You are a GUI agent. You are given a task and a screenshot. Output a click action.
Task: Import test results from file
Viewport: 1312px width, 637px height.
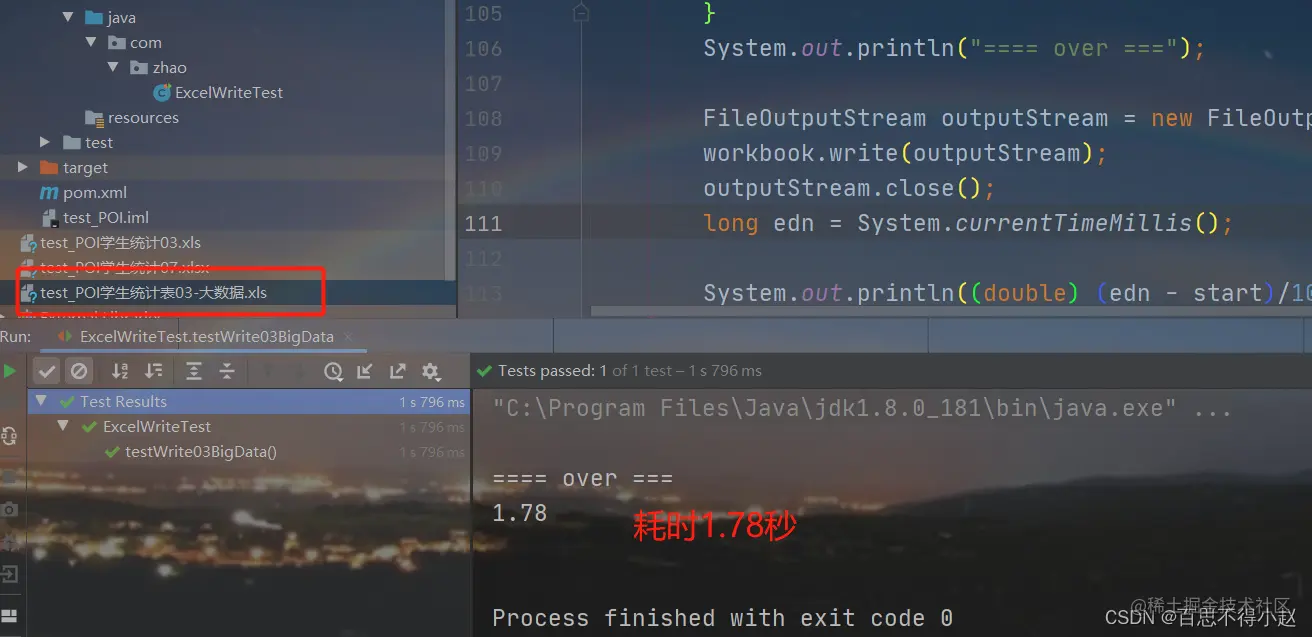point(365,371)
